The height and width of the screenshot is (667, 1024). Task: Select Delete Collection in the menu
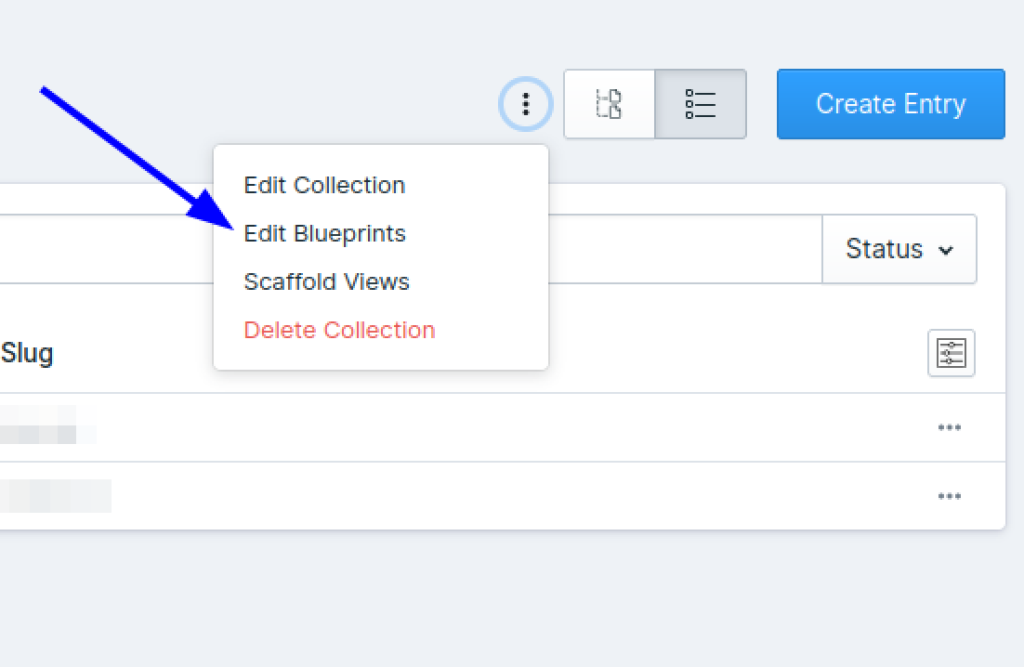point(339,330)
